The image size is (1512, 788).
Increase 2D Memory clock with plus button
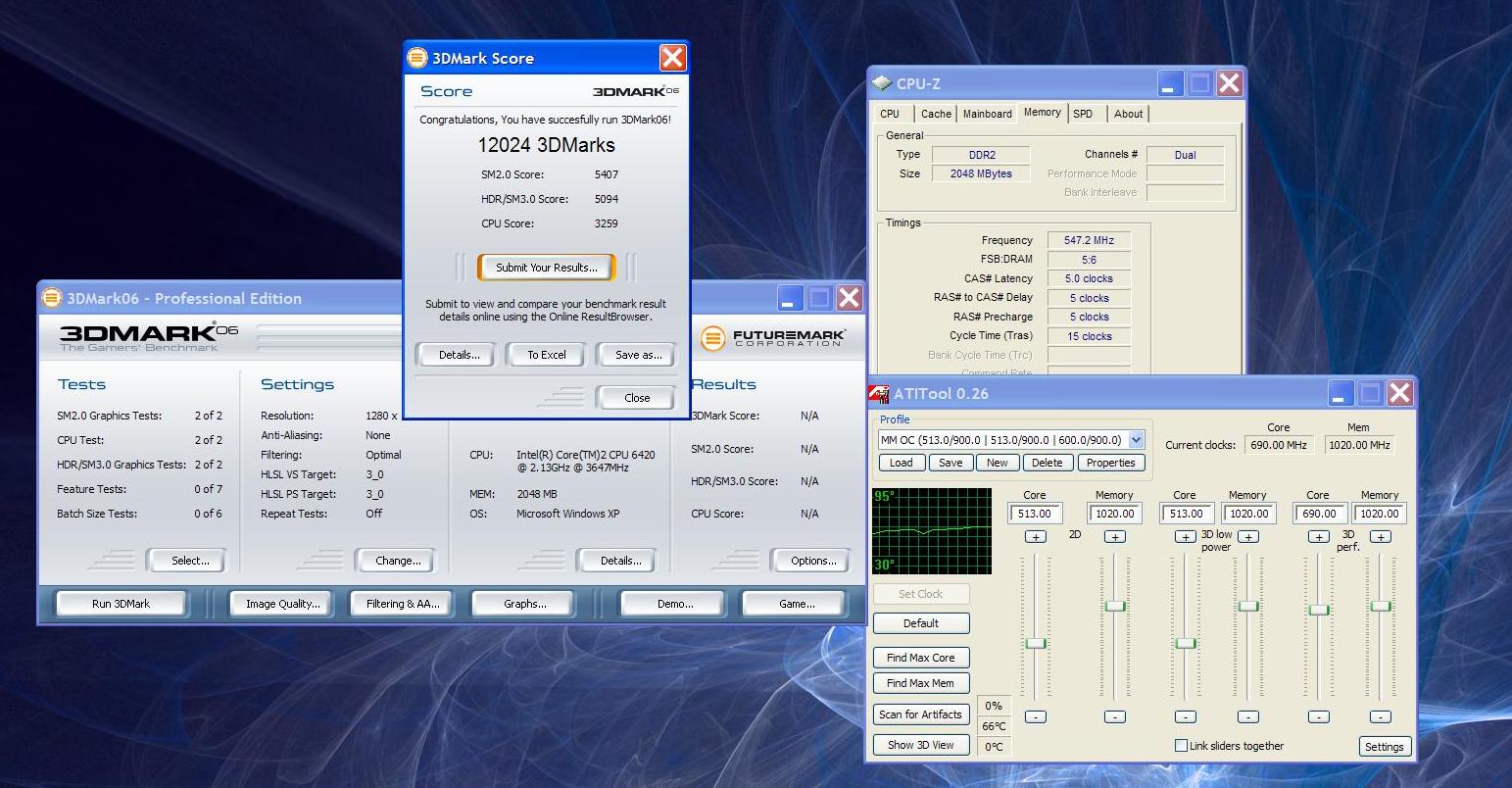pos(1114,536)
